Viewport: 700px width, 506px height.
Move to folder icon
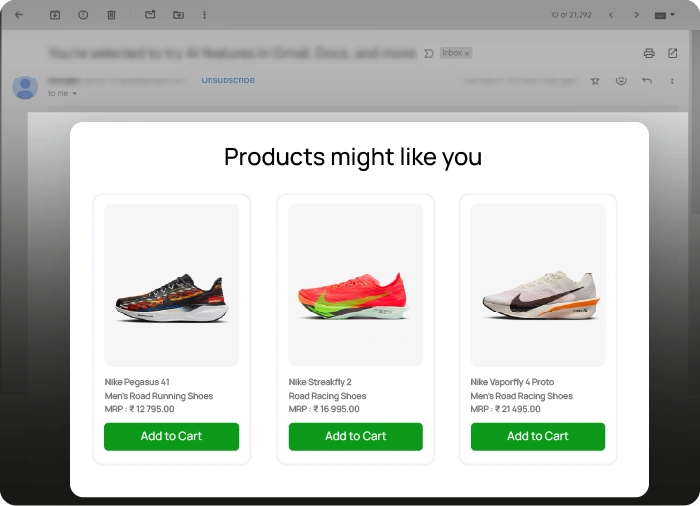click(178, 15)
